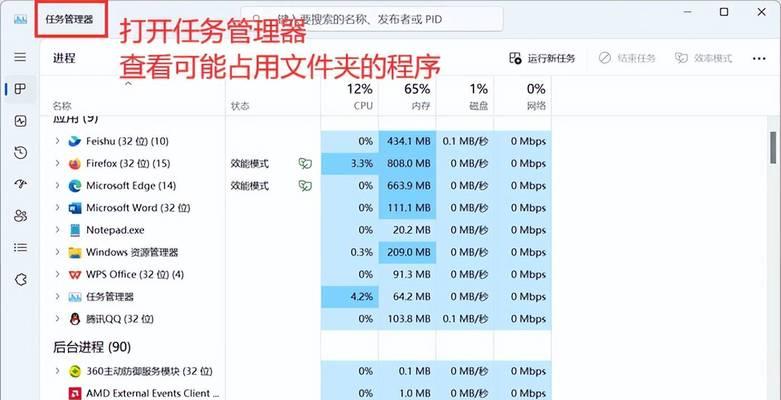The width and height of the screenshot is (781, 400).
Task: Click Firefox row 效能模式 status text
Action: point(250,163)
